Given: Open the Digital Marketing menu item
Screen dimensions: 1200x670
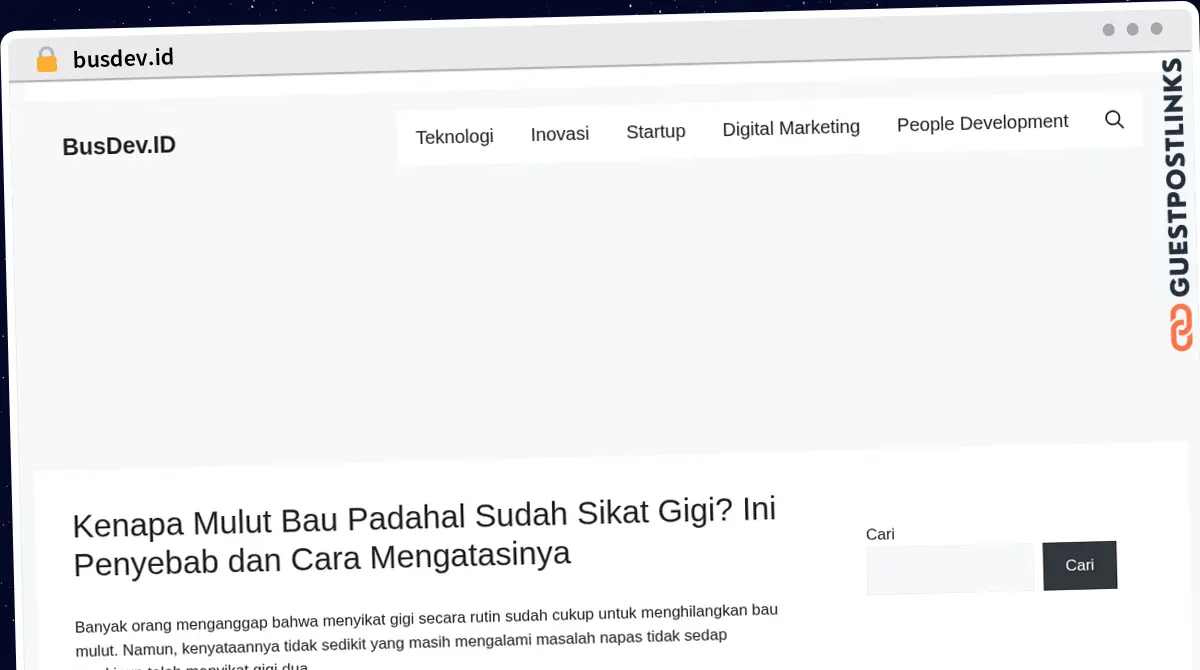Looking at the screenshot, I should point(791,127).
